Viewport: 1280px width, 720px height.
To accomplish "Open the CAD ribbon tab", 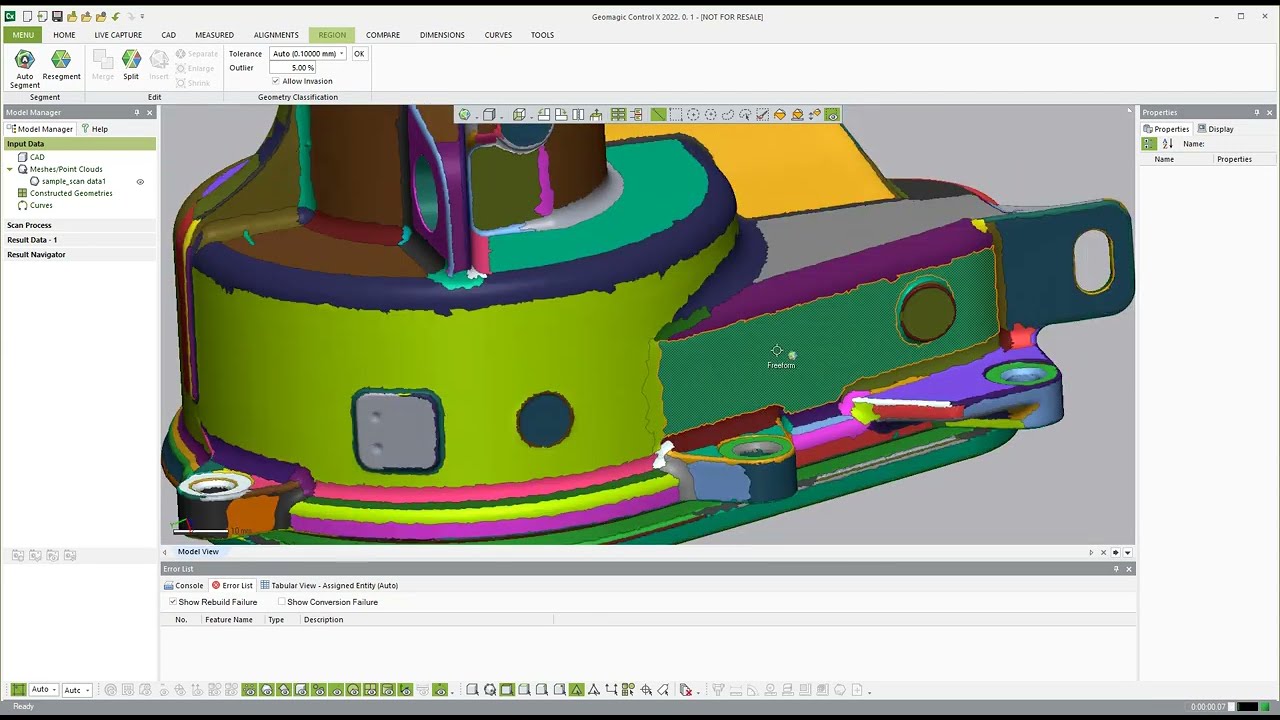I will pyautogui.click(x=168, y=35).
